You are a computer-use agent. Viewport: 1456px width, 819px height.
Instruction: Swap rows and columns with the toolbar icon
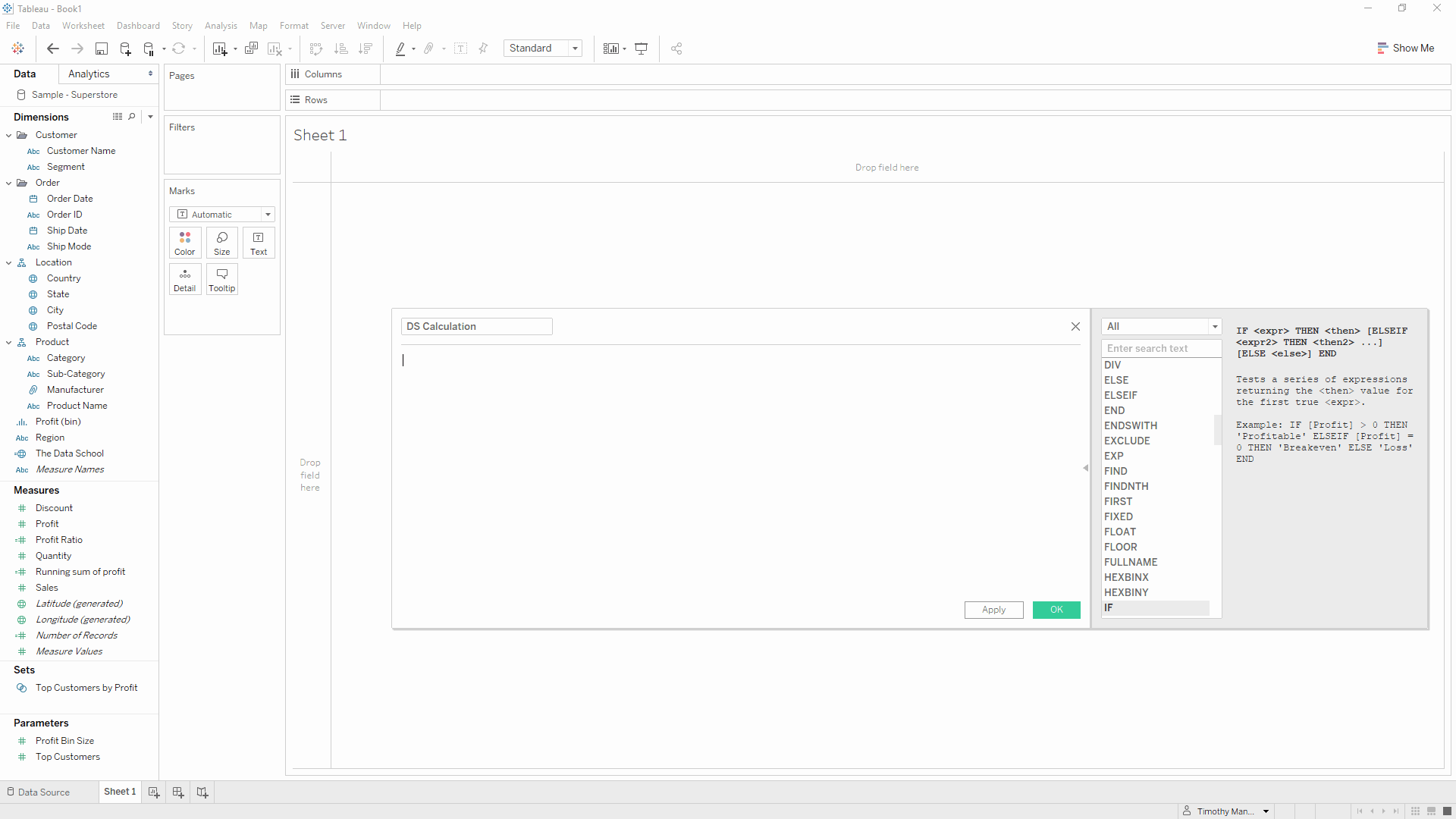(x=317, y=49)
